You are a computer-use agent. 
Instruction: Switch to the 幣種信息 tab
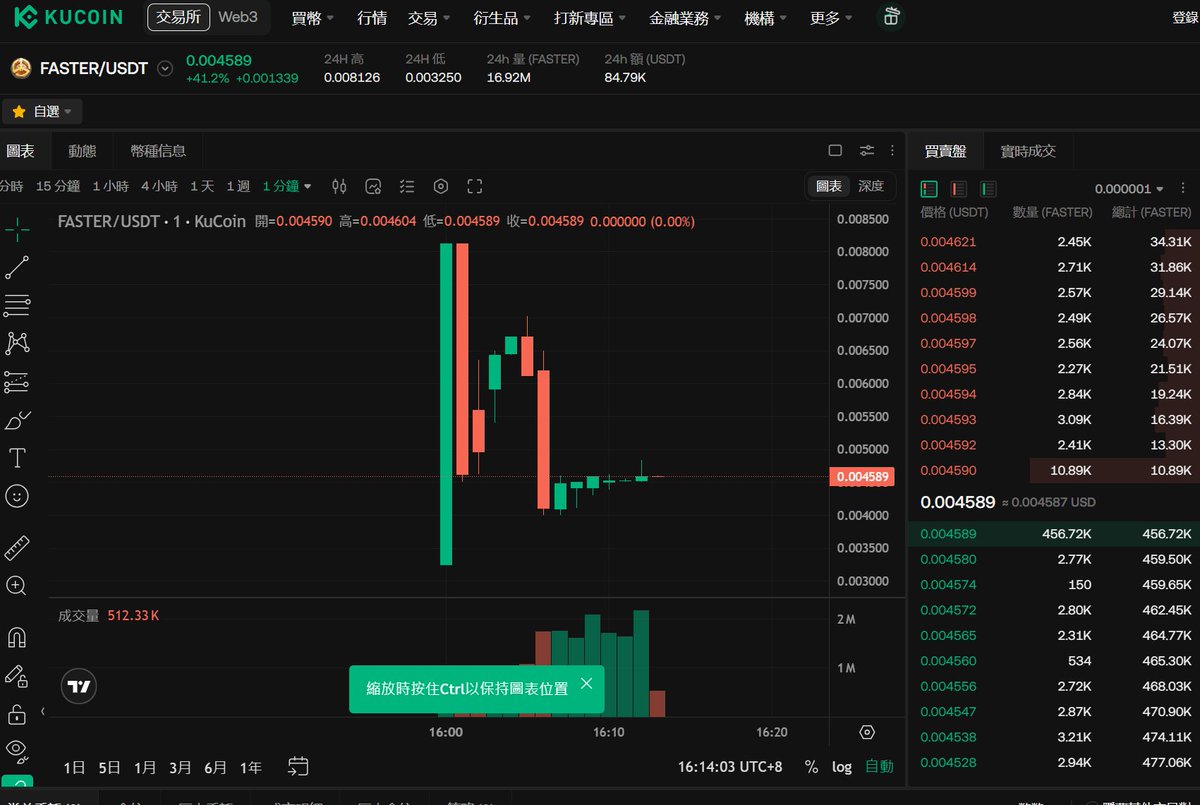coord(158,151)
